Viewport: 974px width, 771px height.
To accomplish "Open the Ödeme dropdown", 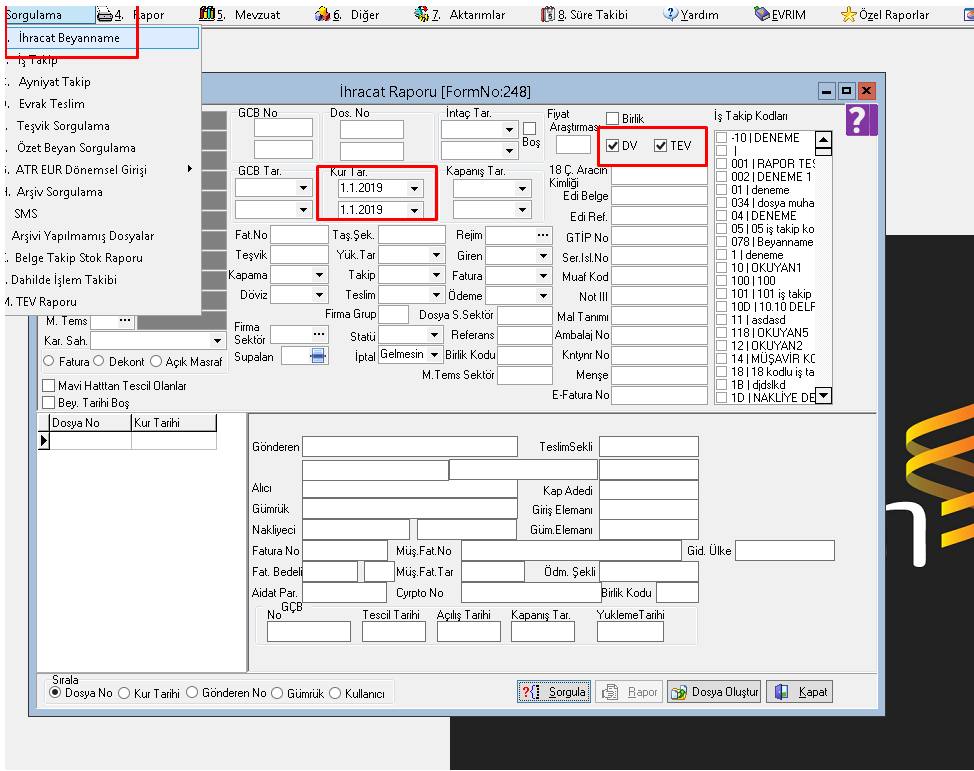I will coord(544,296).
